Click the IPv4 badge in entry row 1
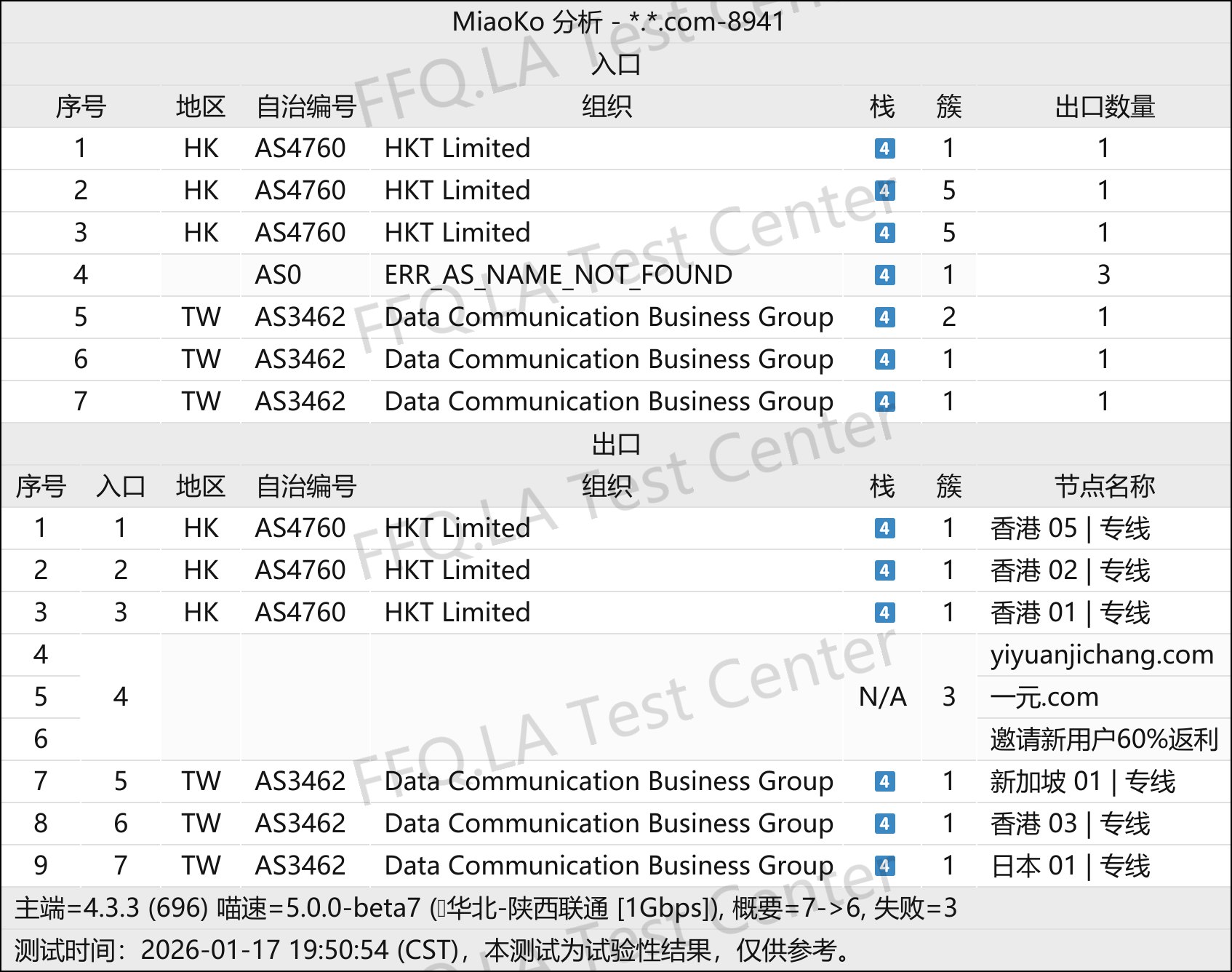 coord(884,148)
